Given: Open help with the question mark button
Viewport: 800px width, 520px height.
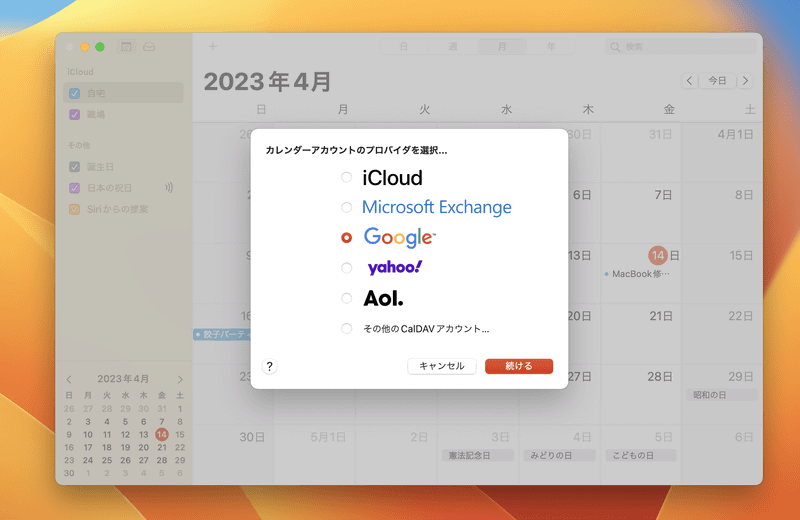Looking at the screenshot, I should pos(269,366).
